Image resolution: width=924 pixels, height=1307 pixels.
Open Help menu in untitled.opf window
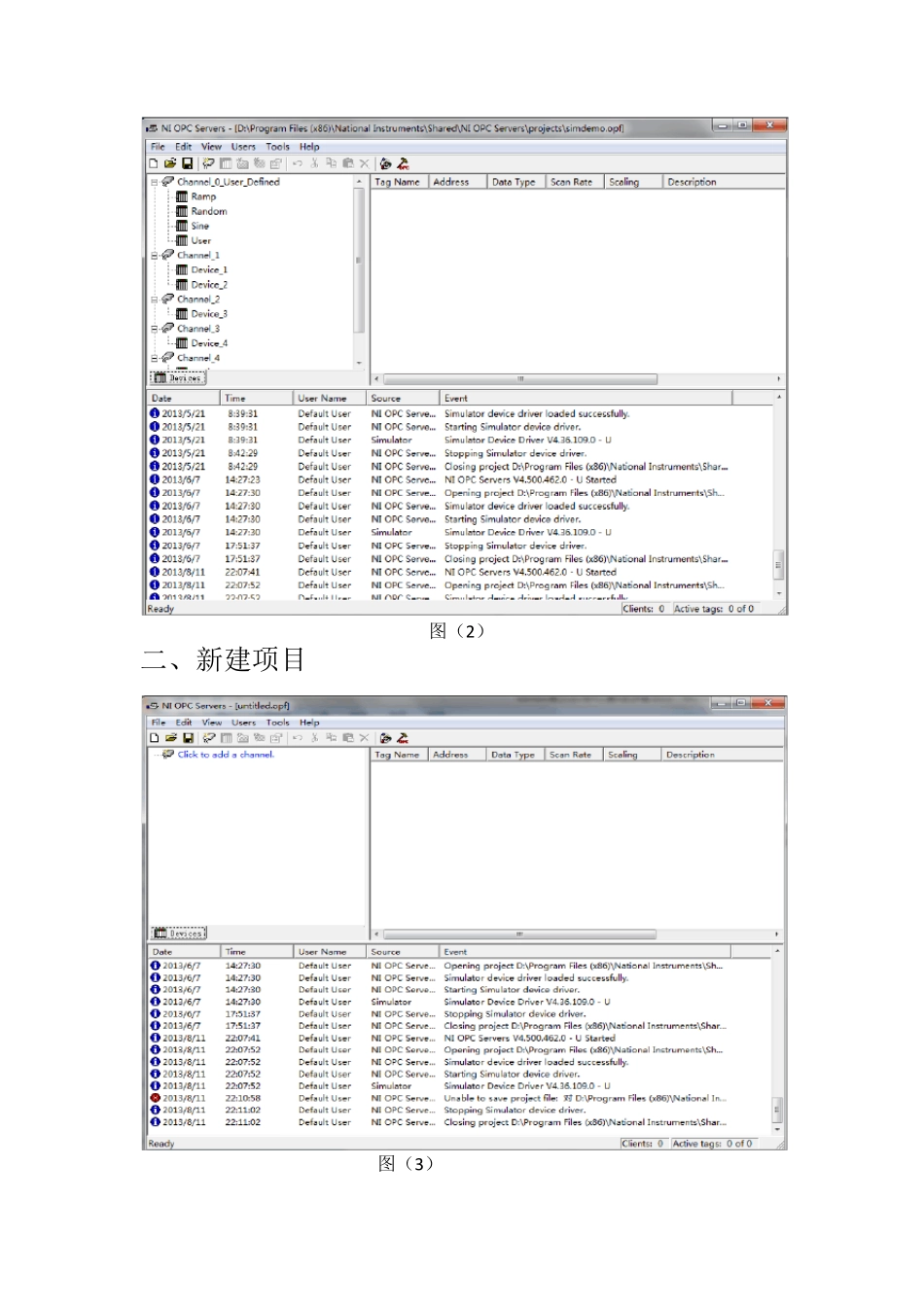(309, 723)
